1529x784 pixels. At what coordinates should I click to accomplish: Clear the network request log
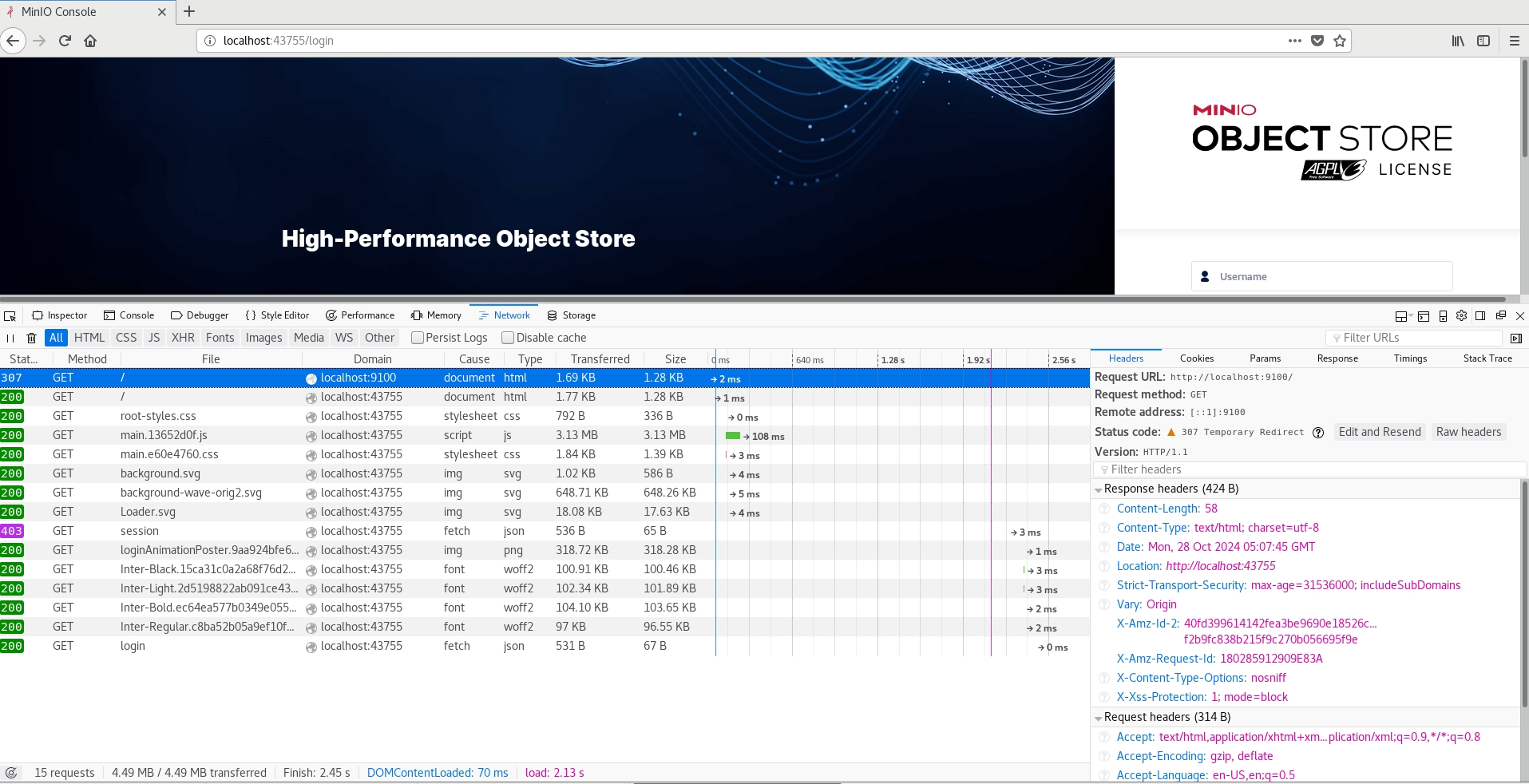(32, 338)
